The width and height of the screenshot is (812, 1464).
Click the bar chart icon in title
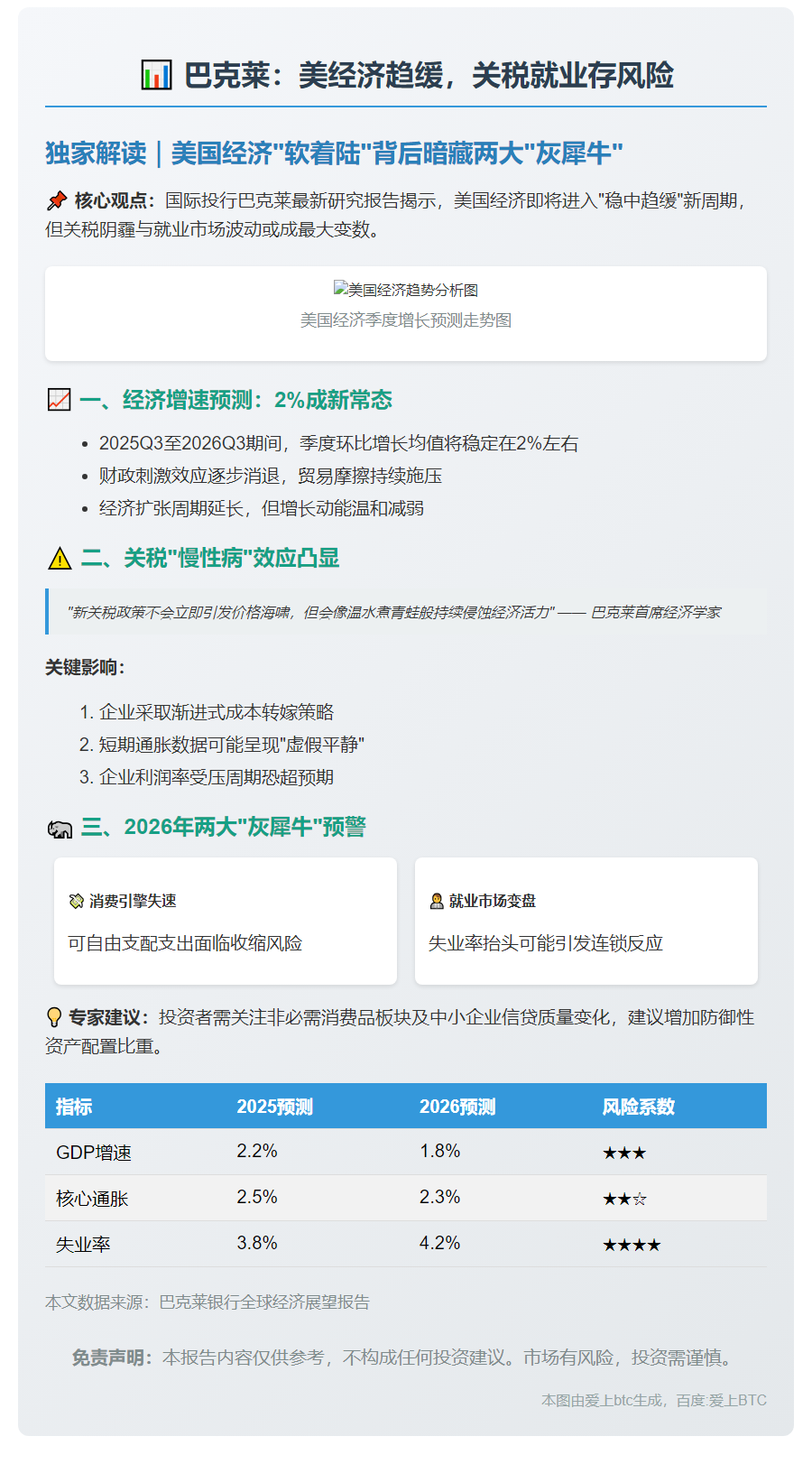156,75
